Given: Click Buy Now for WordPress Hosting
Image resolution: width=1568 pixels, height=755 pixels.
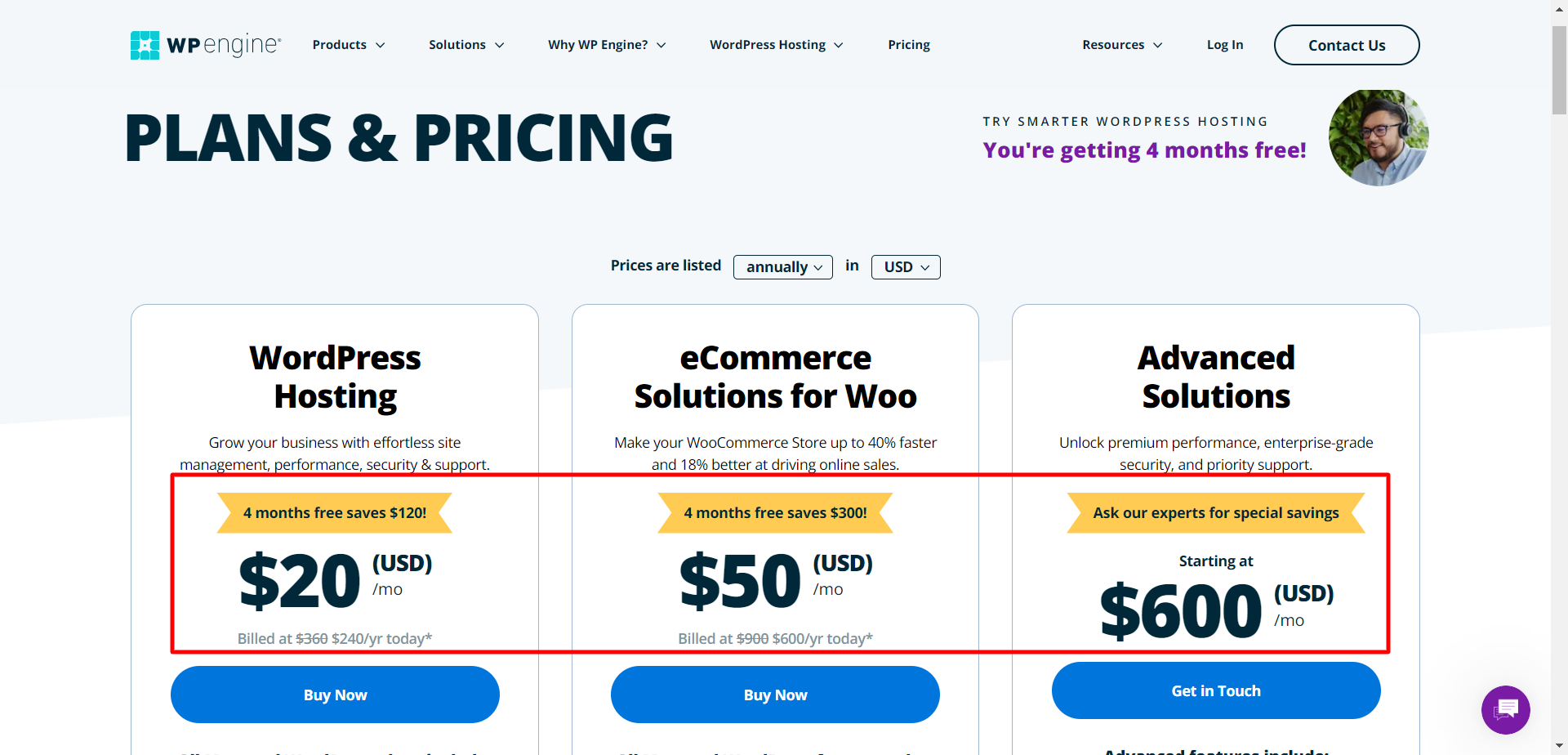Looking at the screenshot, I should coord(335,695).
